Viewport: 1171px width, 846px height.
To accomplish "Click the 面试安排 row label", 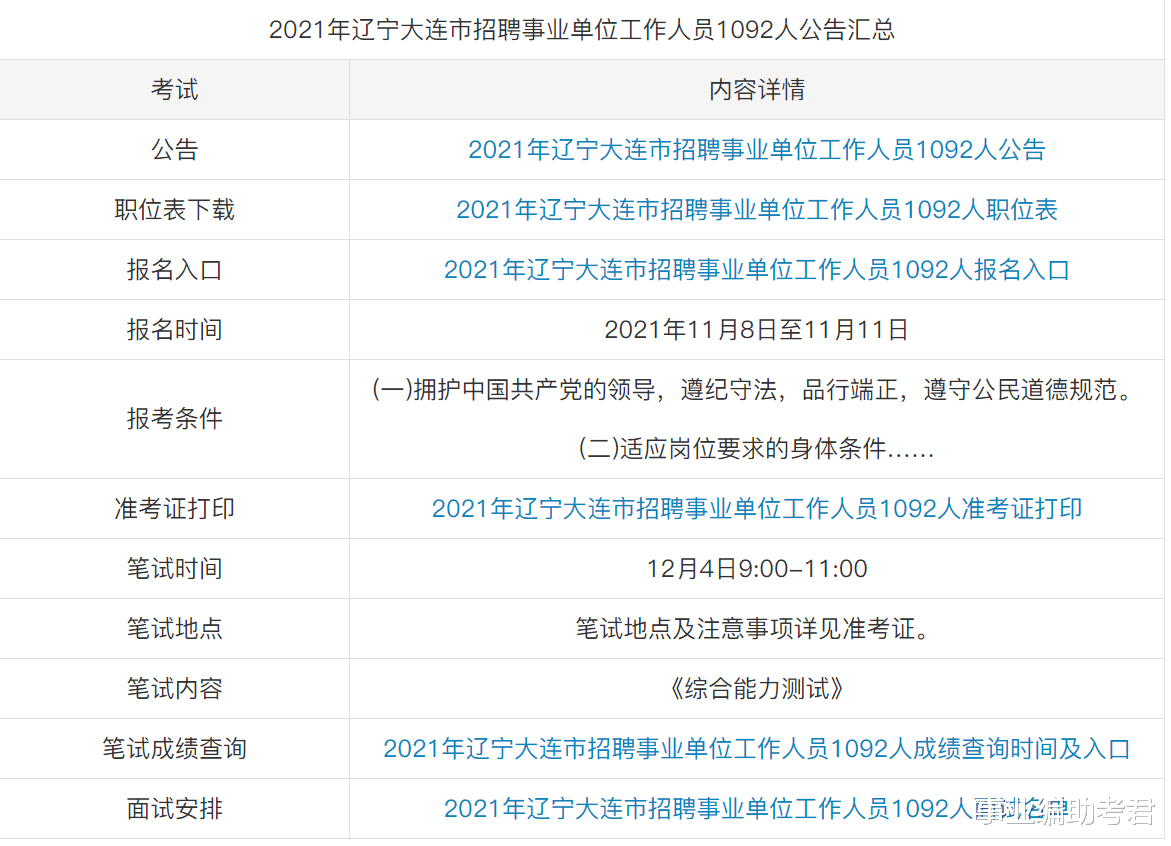I will (x=175, y=808).
